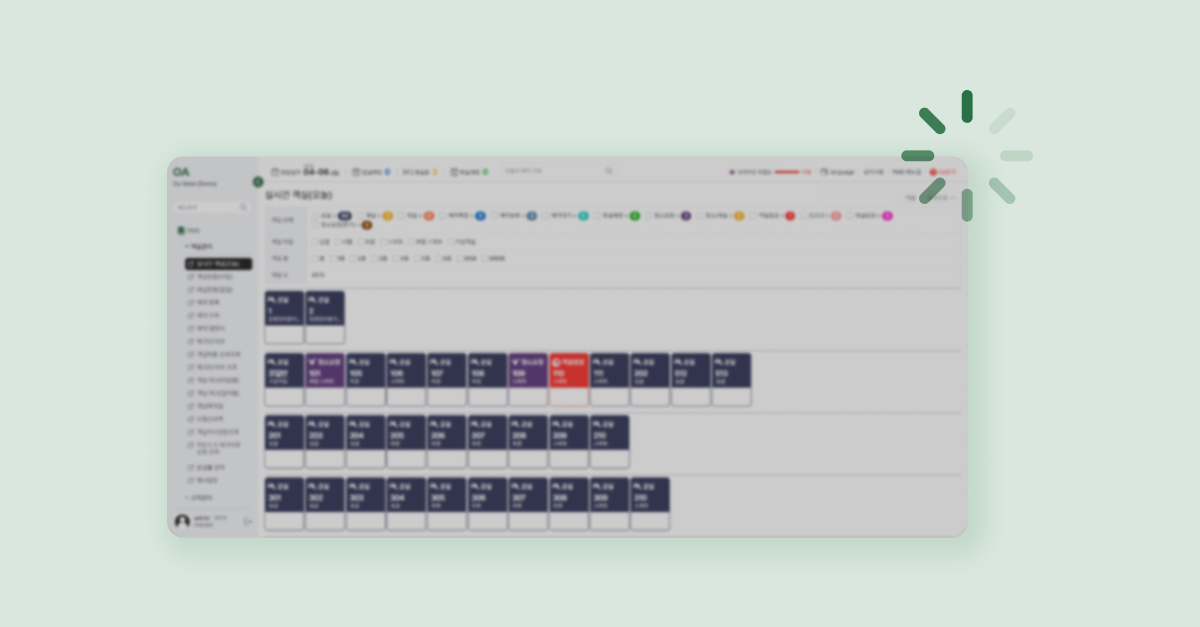Collapse sidebar with the green round button

(x=258, y=182)
